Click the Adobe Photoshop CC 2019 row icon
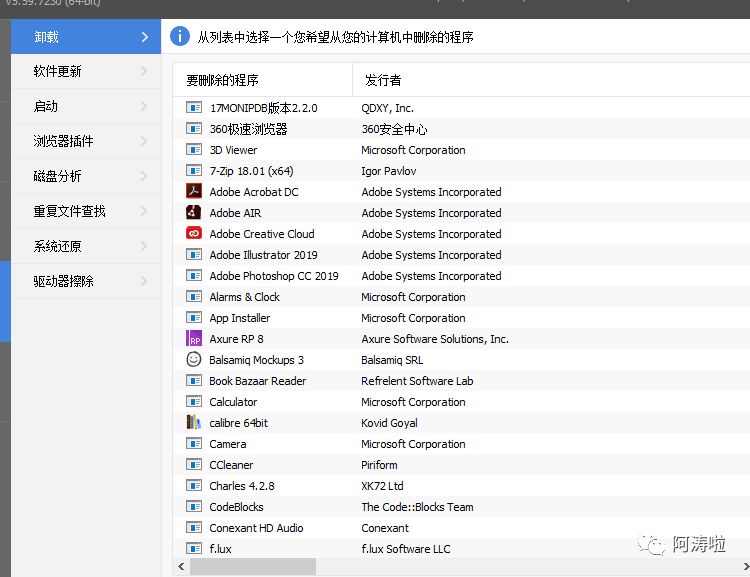The height and width of the screenshot is (577, 750). [x=194, y=276]
